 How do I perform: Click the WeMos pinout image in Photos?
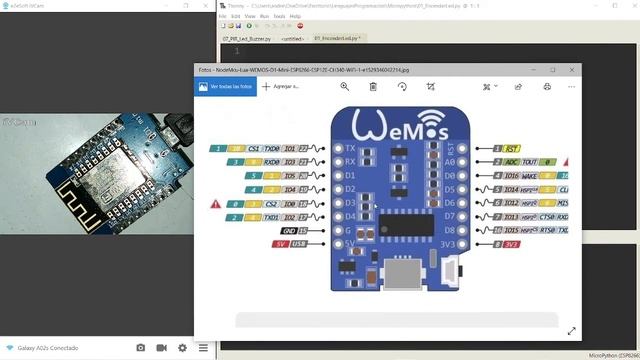click(x=389, y=199)
